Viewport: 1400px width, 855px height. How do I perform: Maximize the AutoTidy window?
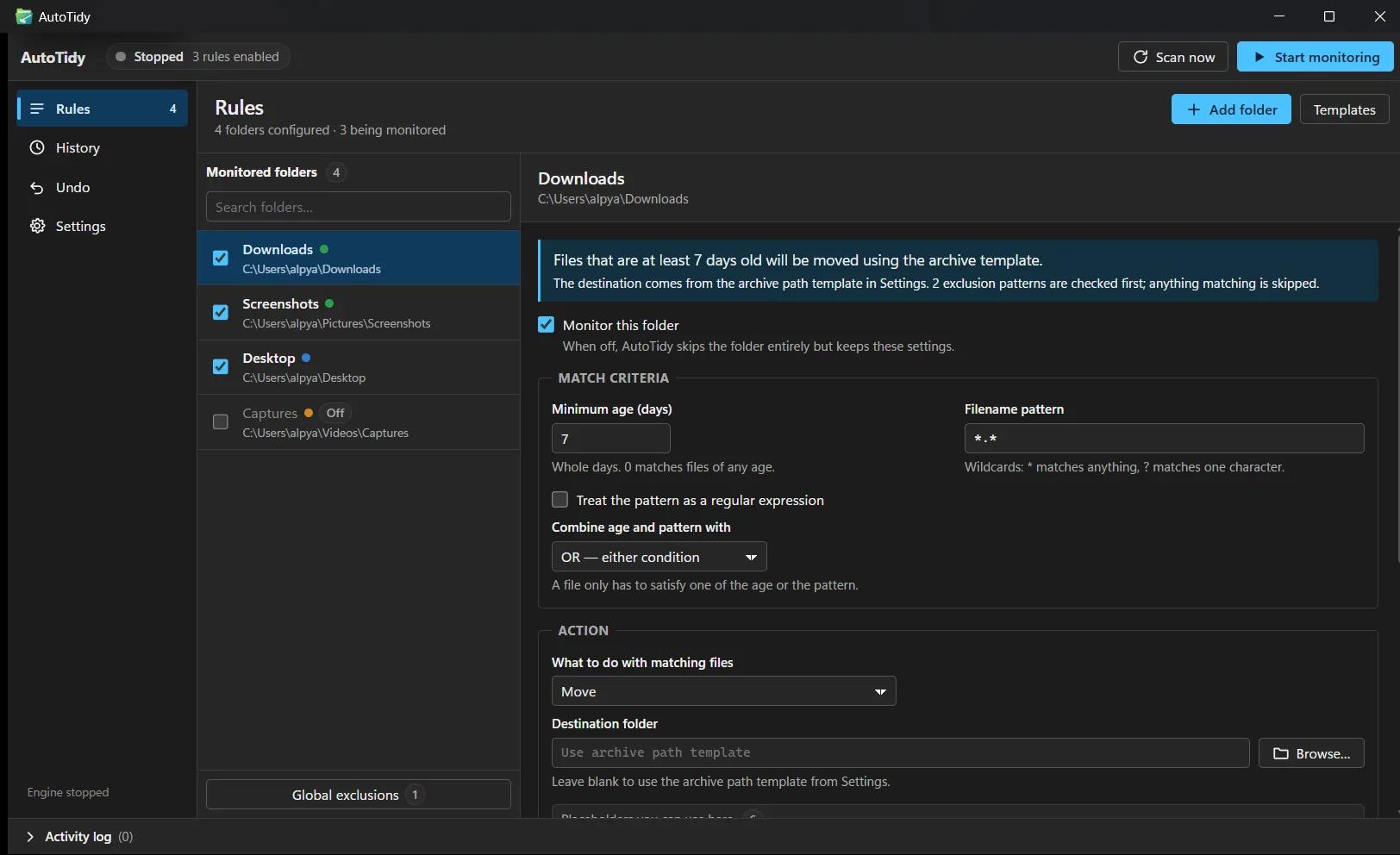tap(1329, 16)
